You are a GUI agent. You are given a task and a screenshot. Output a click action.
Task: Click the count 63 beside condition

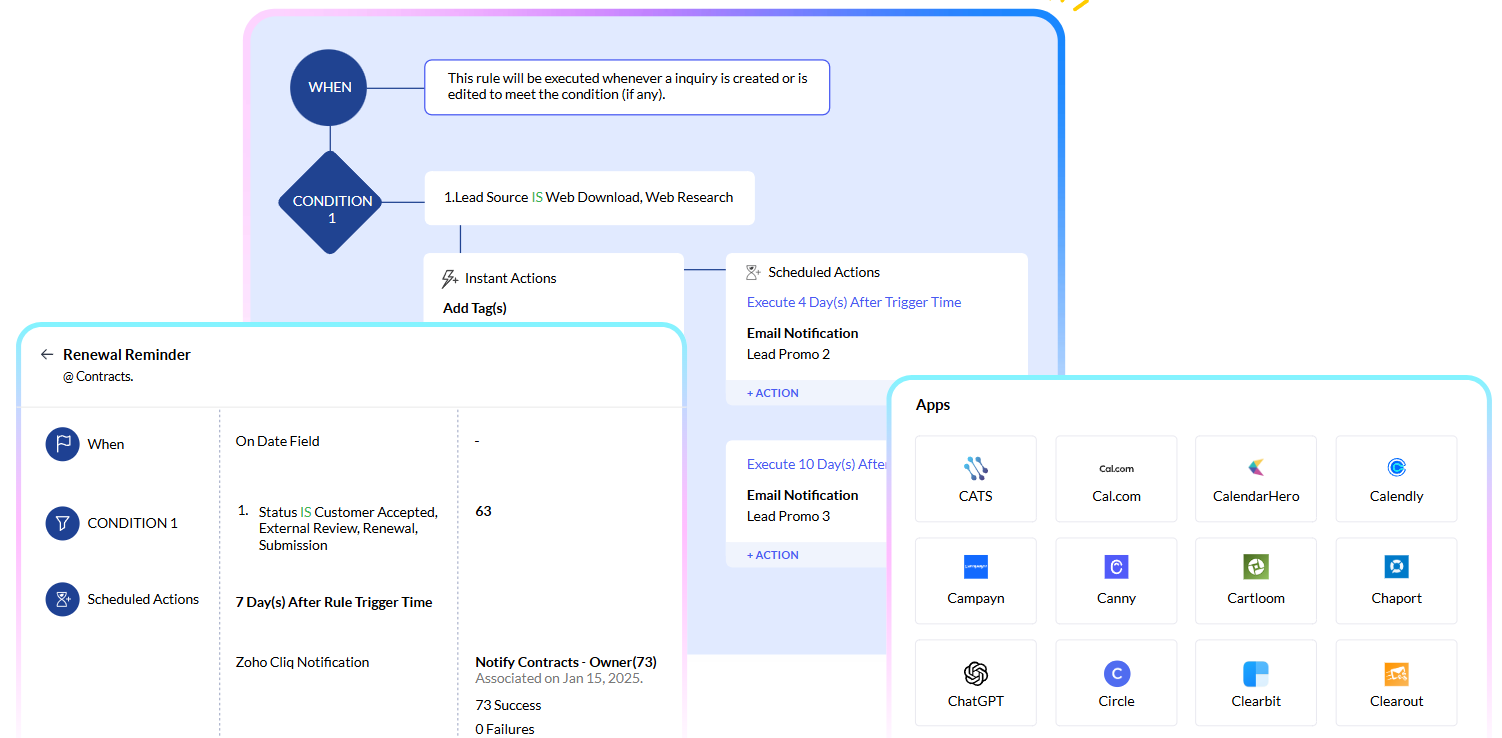tap(484, 511)
